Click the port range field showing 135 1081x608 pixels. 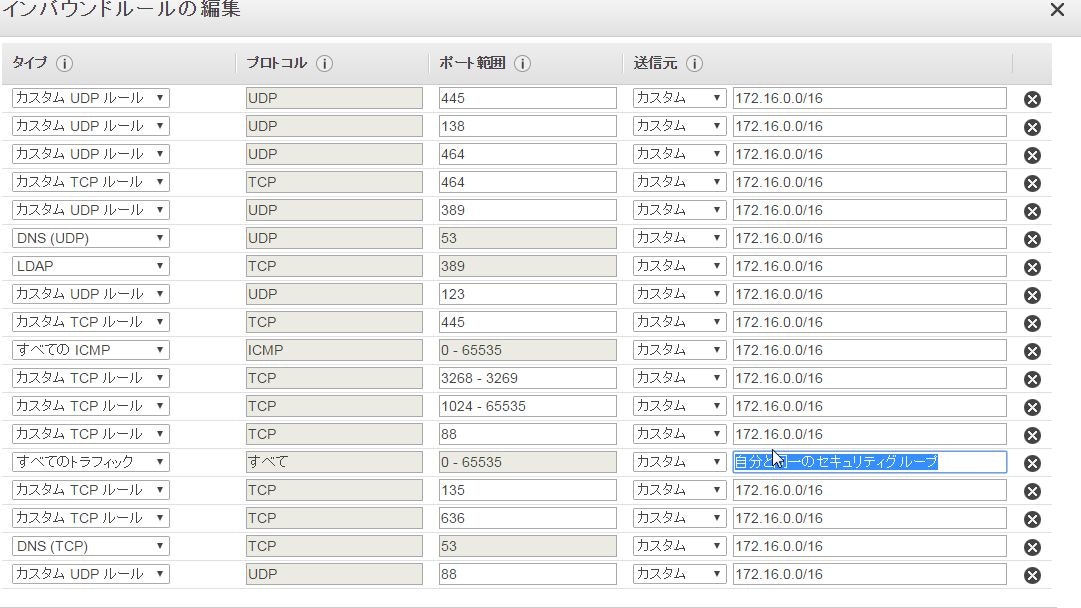pos(527,490)
